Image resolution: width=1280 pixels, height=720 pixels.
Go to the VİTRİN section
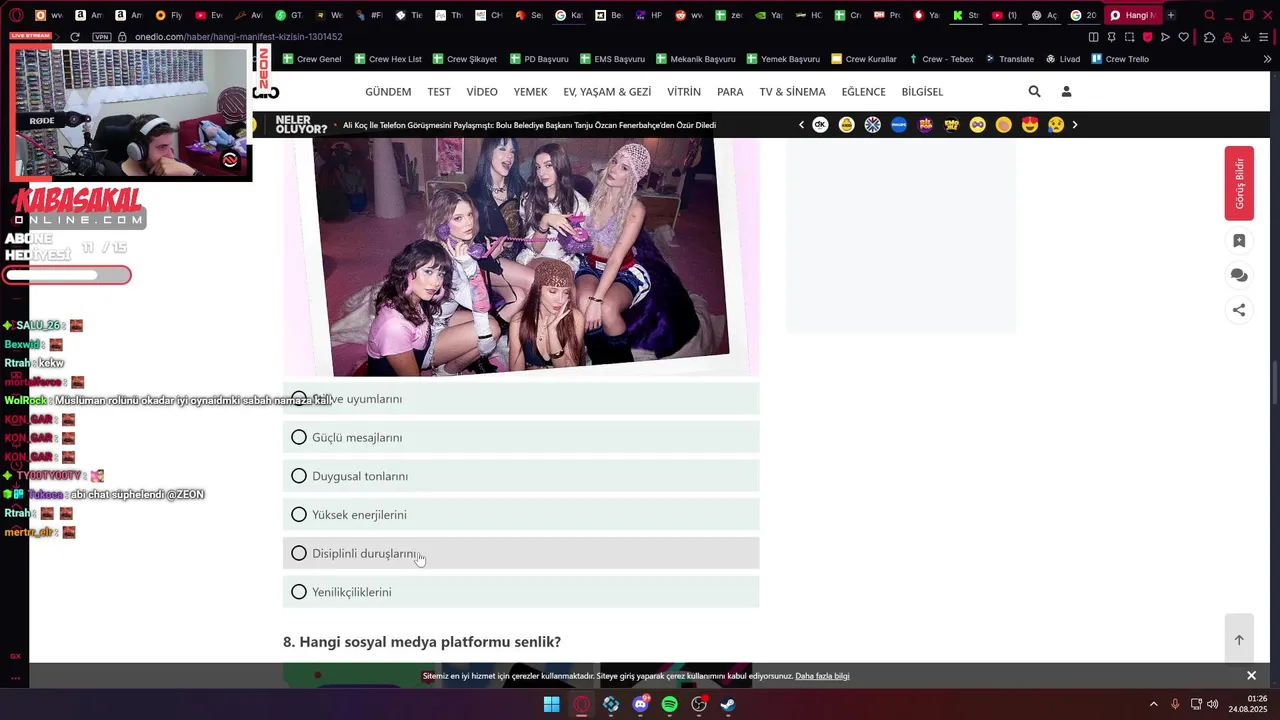(x=684, y=92)
